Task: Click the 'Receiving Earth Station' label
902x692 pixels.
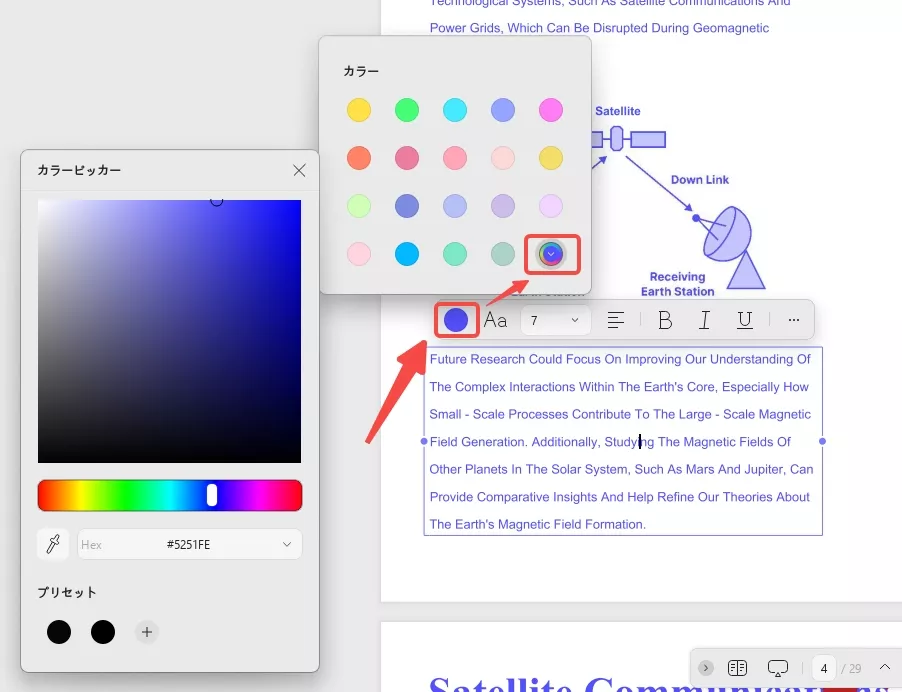Action: [678, 284]
